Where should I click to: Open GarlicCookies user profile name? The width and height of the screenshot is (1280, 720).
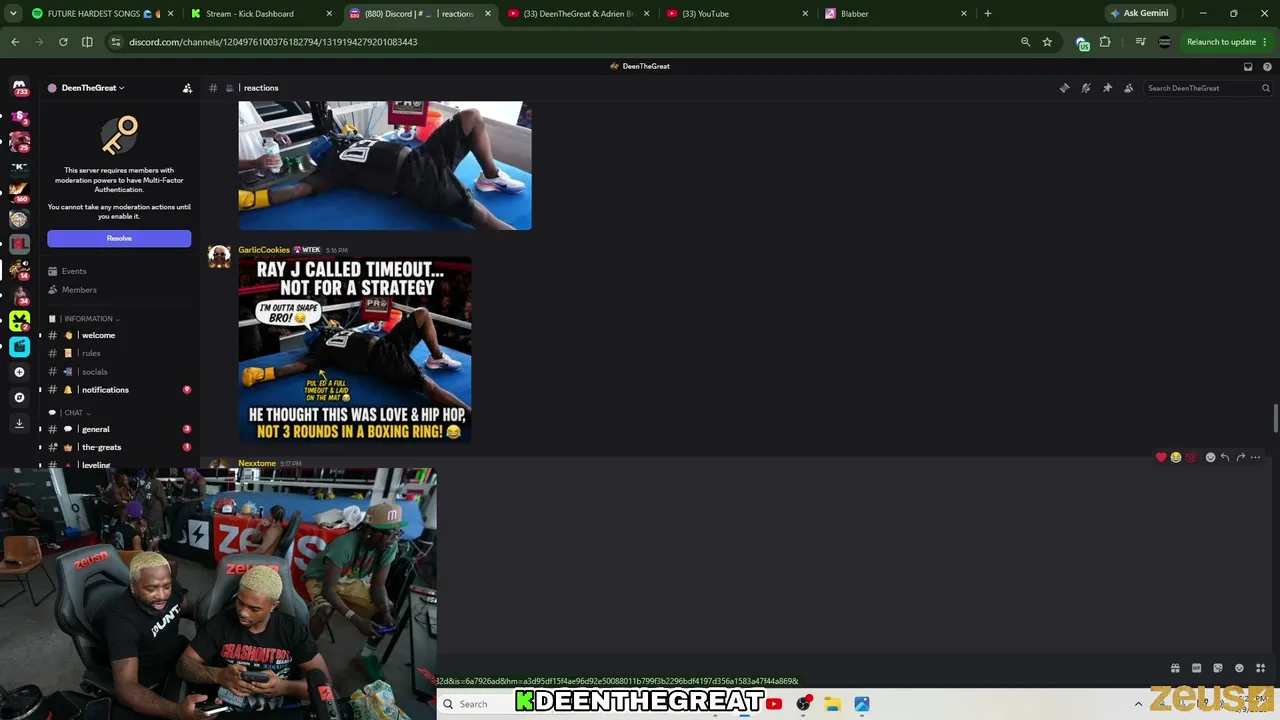(x=264, y=250)
